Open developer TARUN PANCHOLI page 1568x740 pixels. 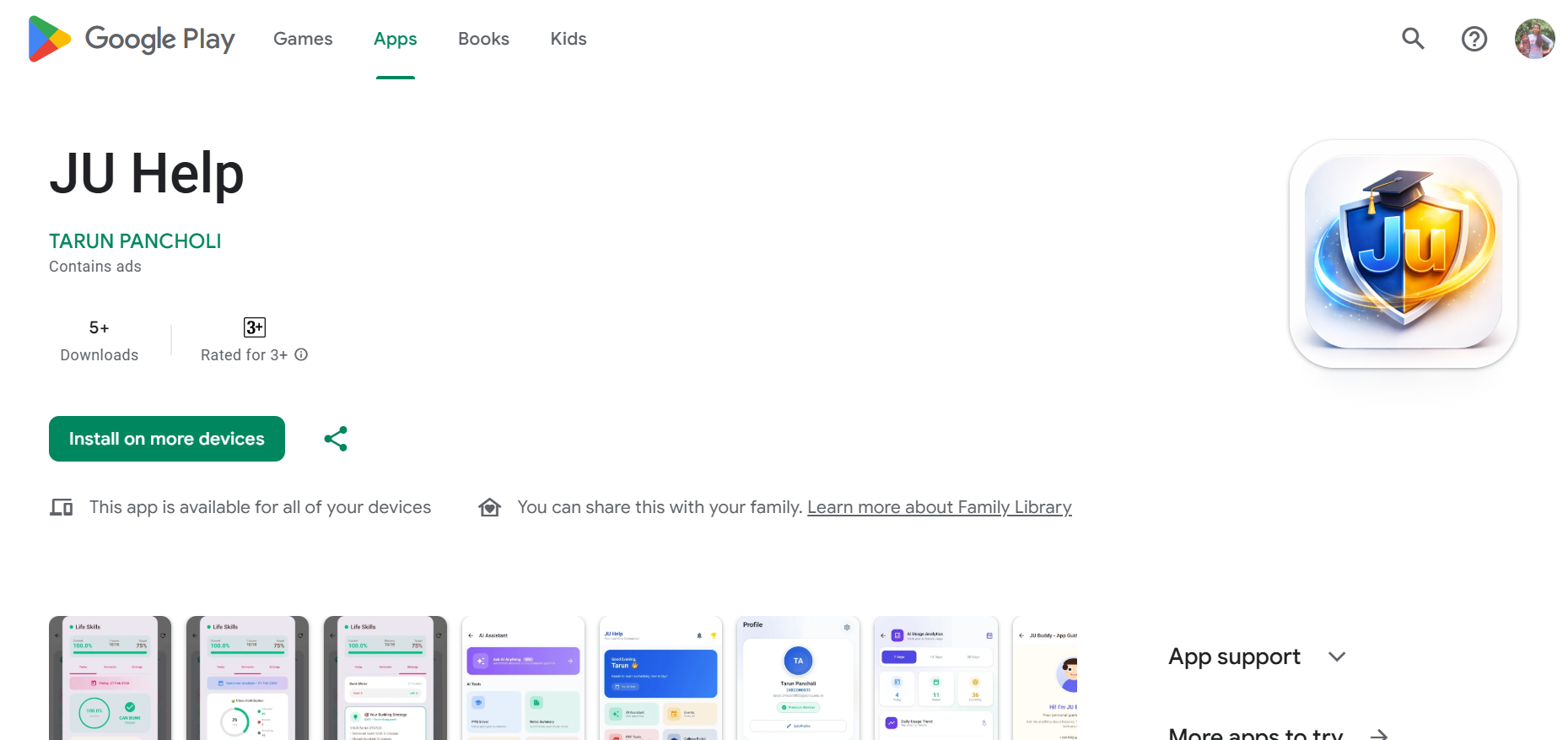(x=135, y=241)
